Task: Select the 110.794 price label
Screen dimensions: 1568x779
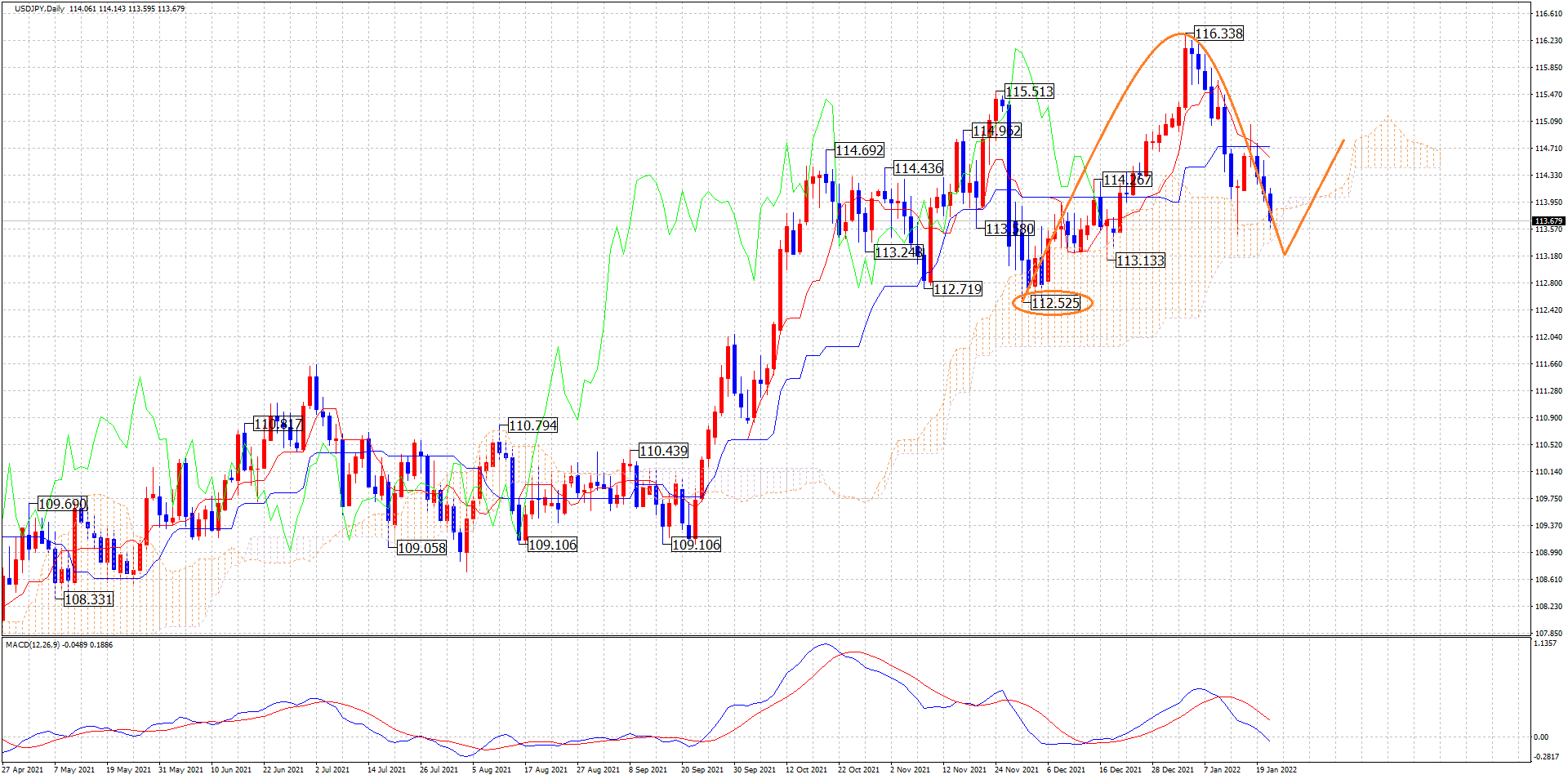Action: click(532, 425)
